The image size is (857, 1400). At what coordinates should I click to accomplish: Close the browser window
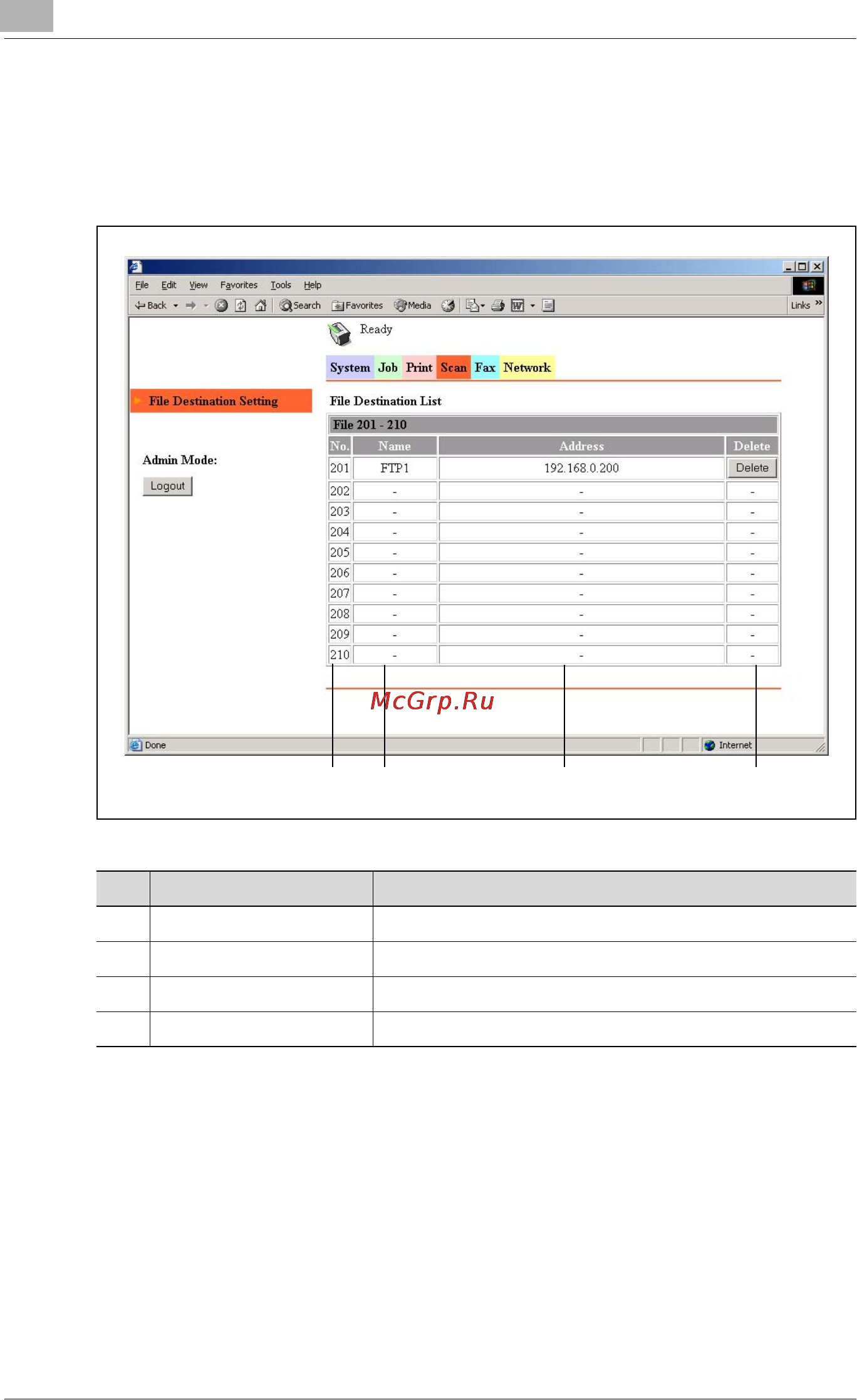point(817,267)
